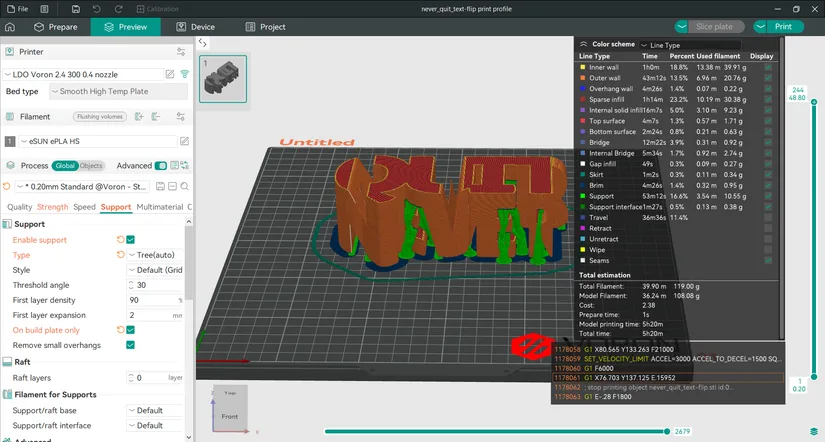The width and height of the screenshot is (825, 442).
Task: Toggle On build plate only checkbox
Action: [x=130, y=330]
